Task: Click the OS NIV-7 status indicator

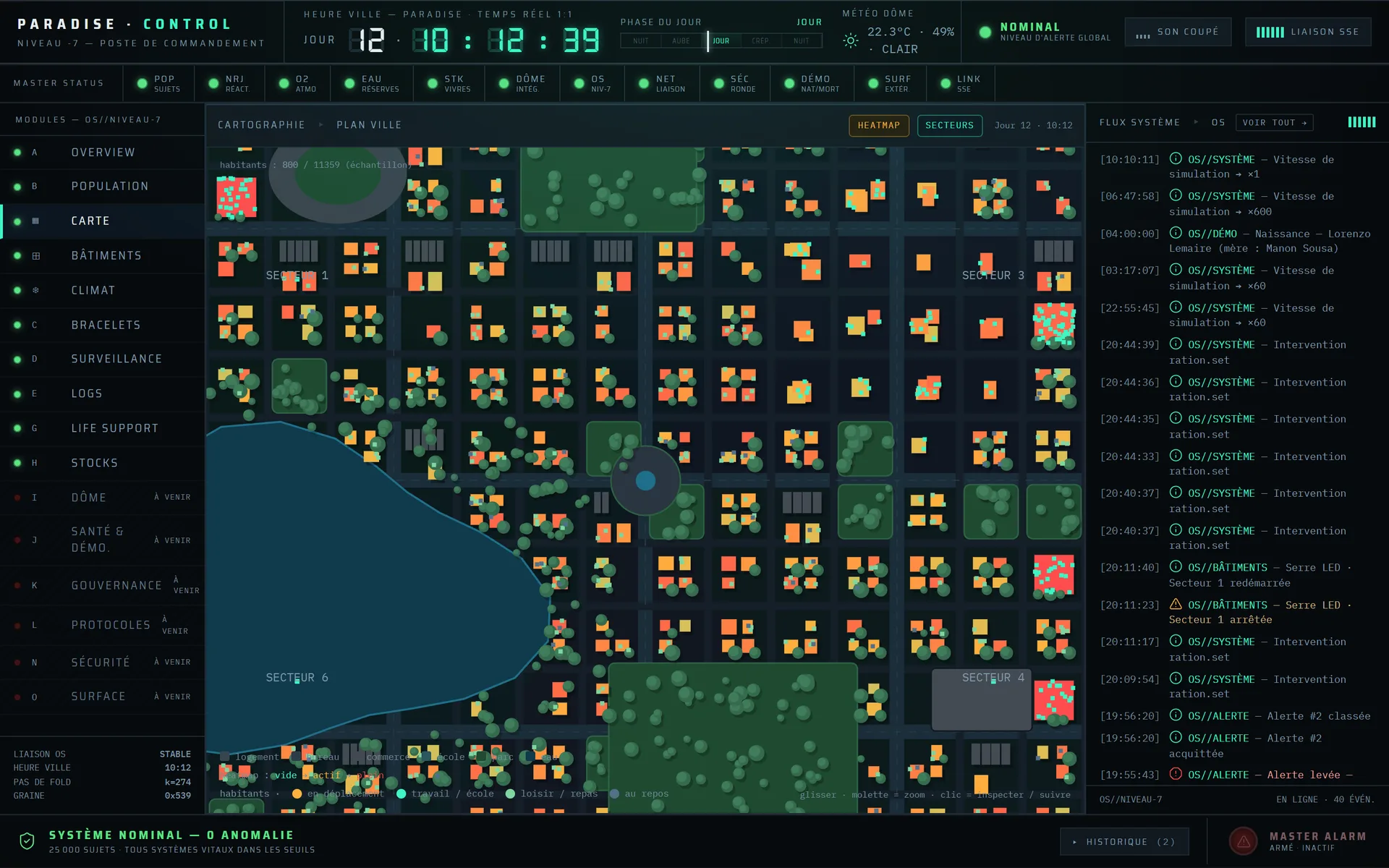Action: pos(592,83)
